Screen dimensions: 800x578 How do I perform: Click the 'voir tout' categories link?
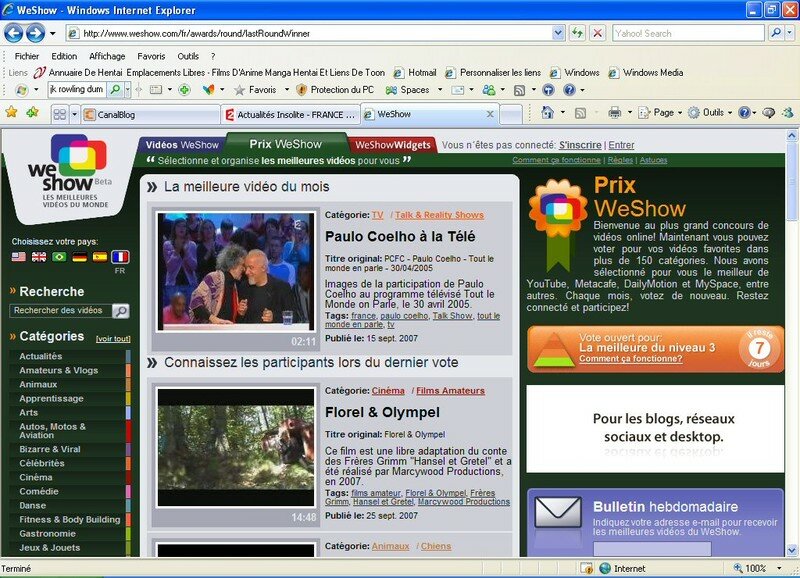coord(113,339)
